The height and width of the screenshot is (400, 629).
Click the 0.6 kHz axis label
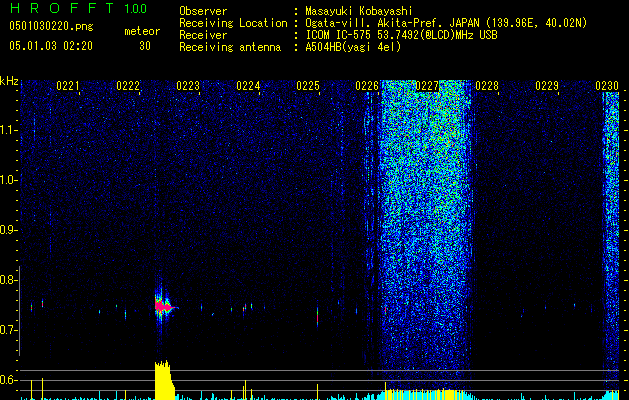point(9,380)
